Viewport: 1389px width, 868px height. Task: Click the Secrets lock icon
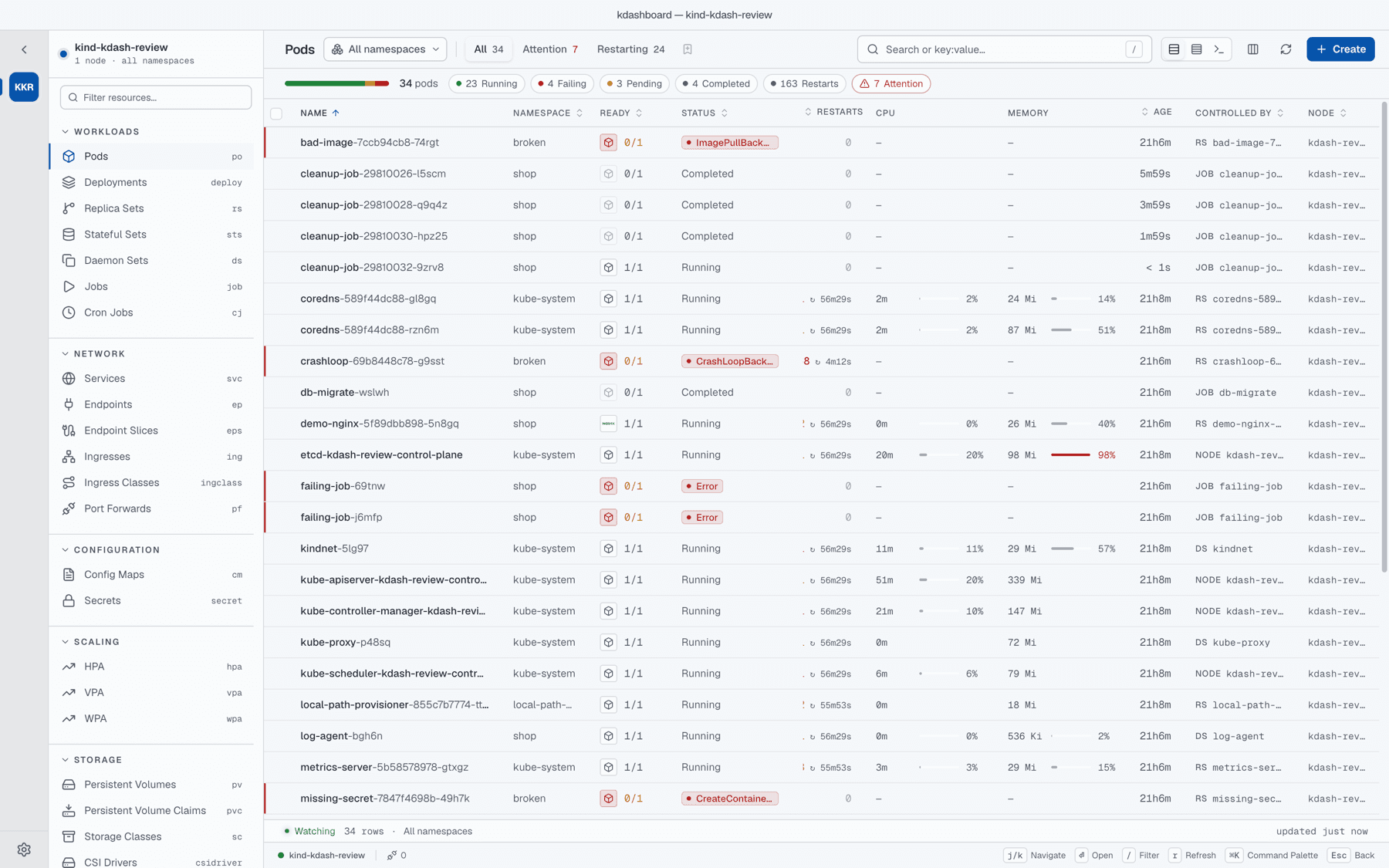69,600
